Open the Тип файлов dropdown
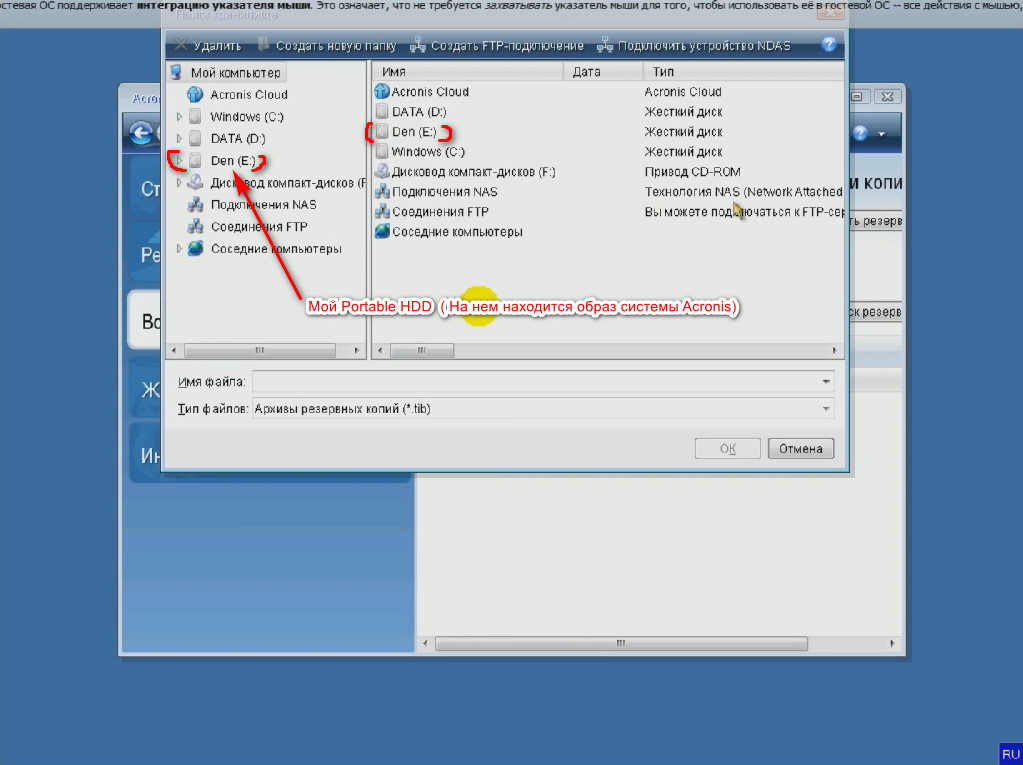The height and width of the screenshot is (765, 1023). coord(826,409)
